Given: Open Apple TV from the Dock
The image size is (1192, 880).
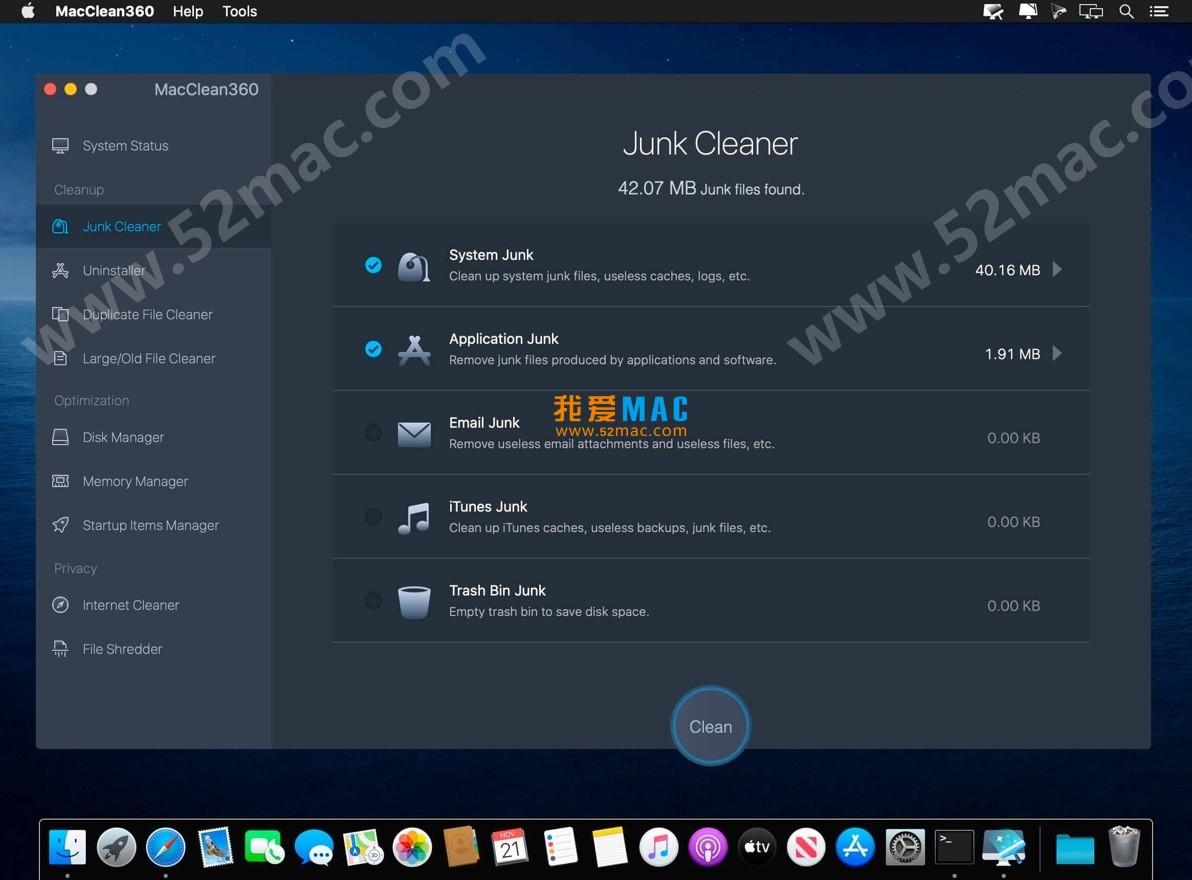Looking at the screenshot, I should coord(757,847).
